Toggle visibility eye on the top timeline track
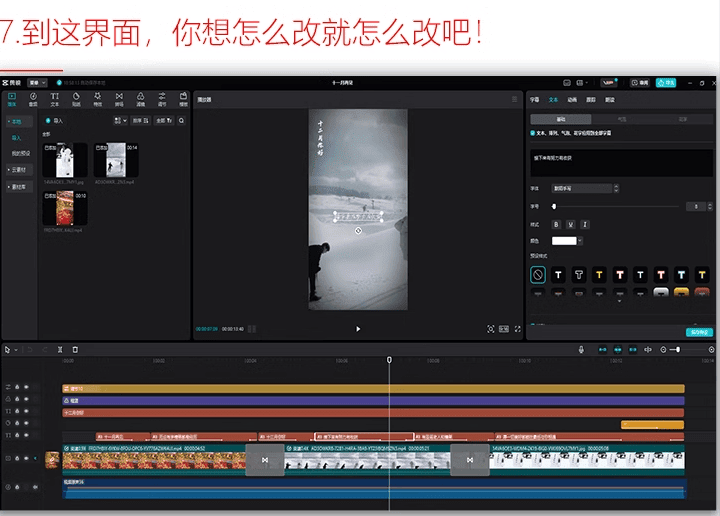 (26, 388)
